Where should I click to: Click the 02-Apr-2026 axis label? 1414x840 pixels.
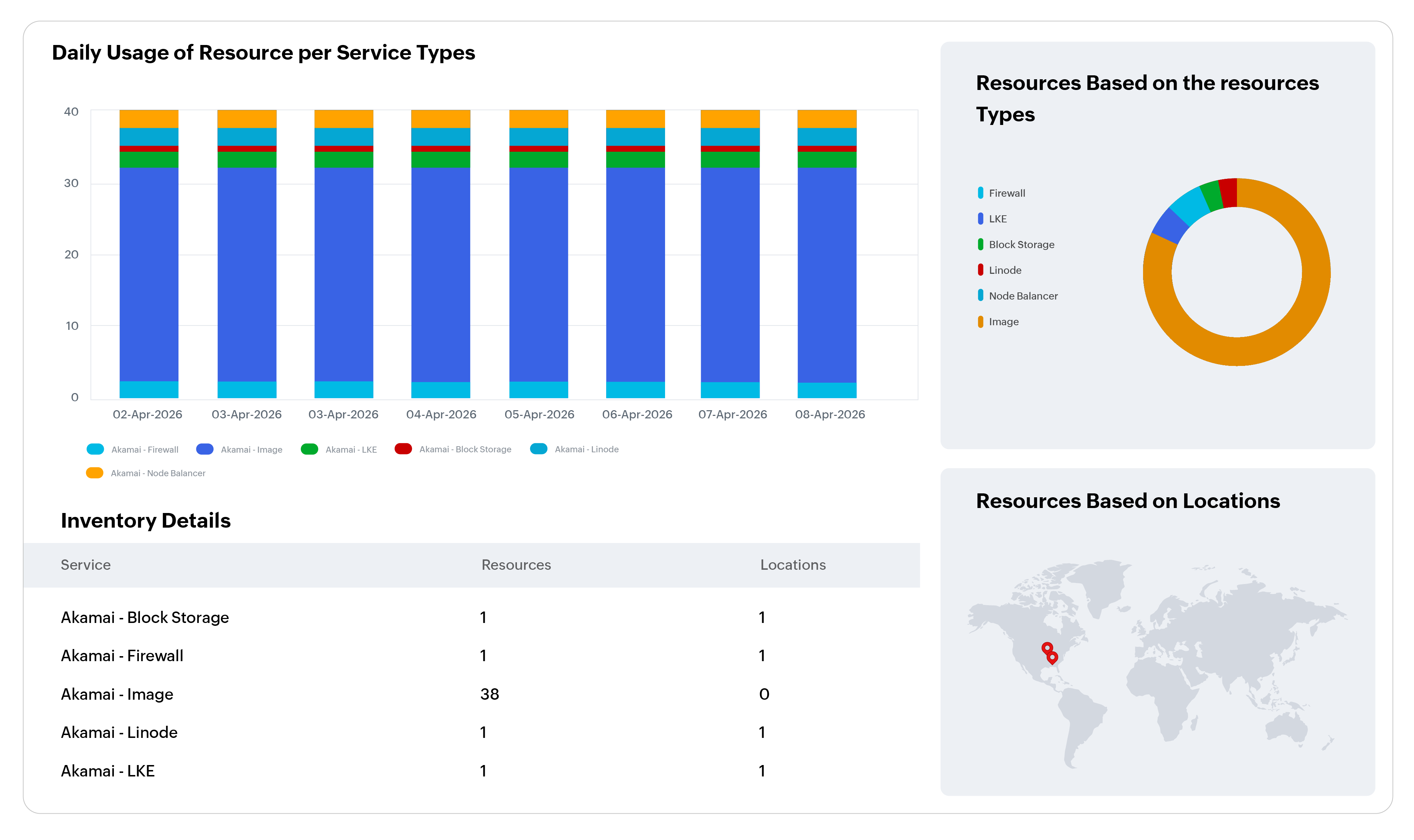tap(147, 414)
